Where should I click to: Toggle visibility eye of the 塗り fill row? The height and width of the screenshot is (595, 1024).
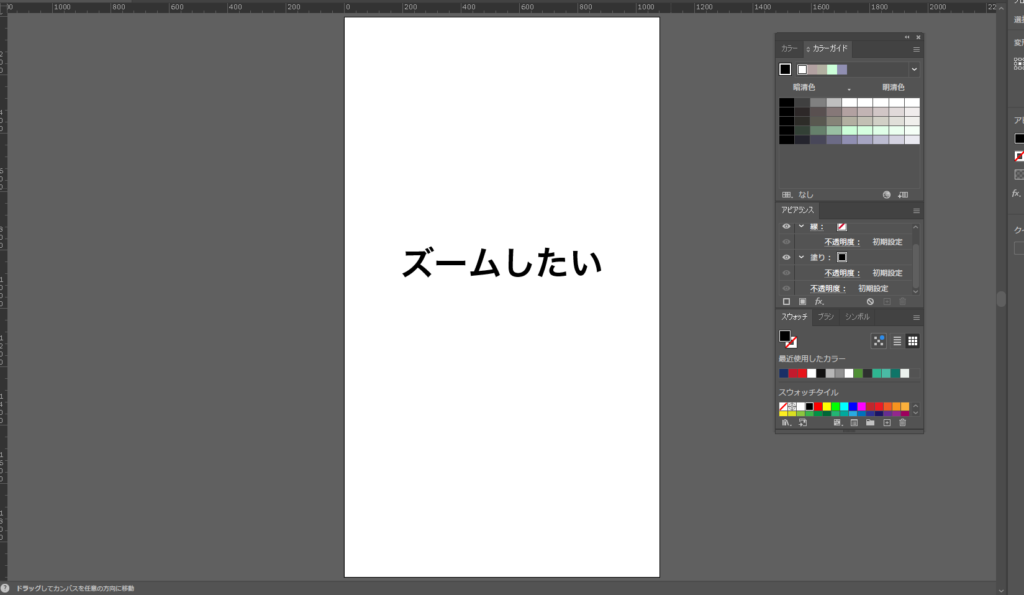coord(786,257)
